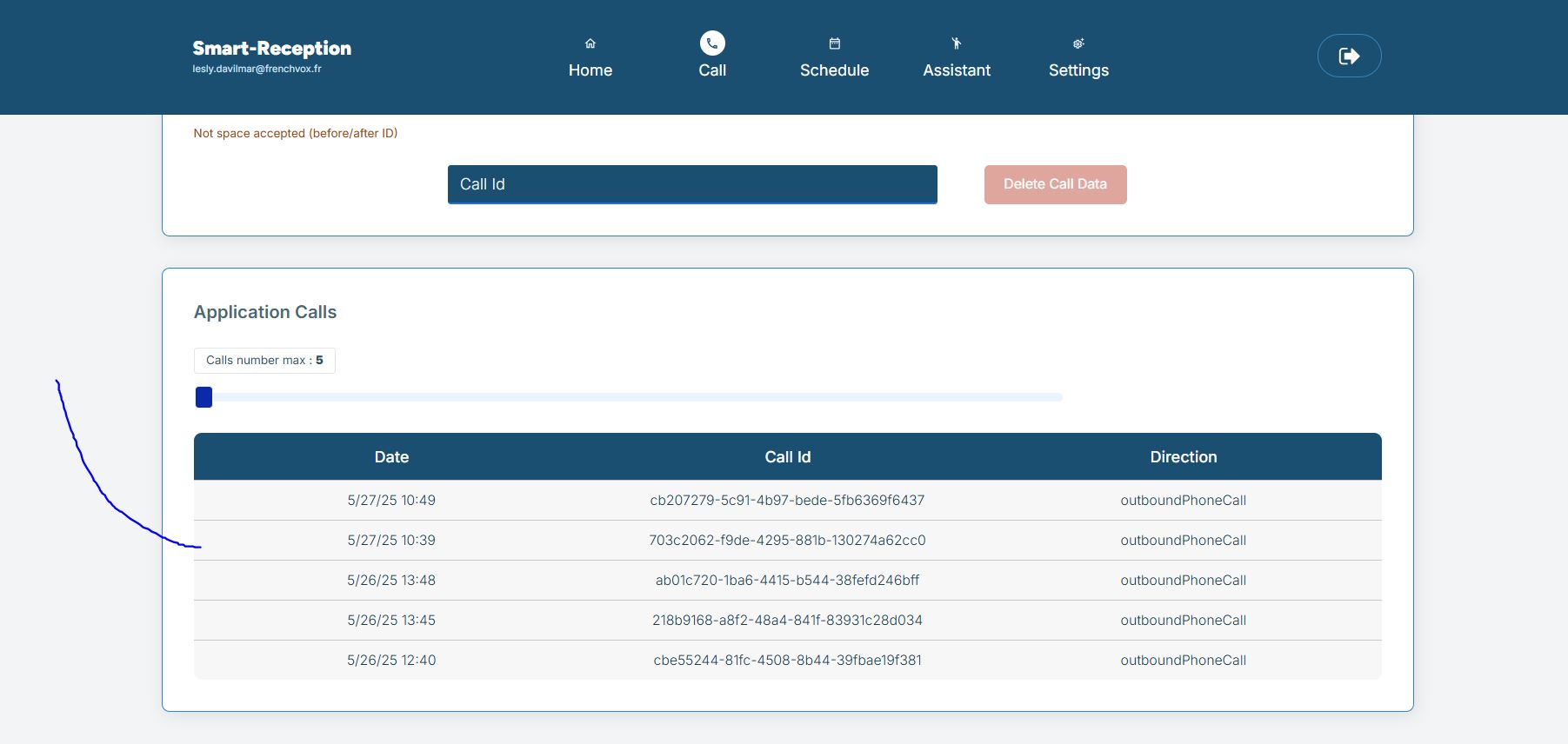Open the Schedule menu item
Image resolution: width=1568 pixels, height=744 pixels.
point(834,70)
